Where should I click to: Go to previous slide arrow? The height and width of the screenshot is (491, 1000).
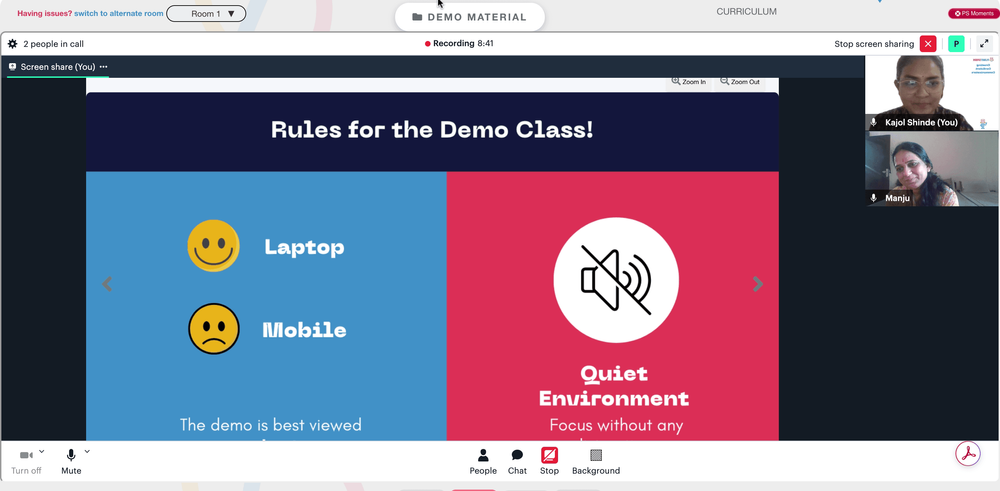107,284
